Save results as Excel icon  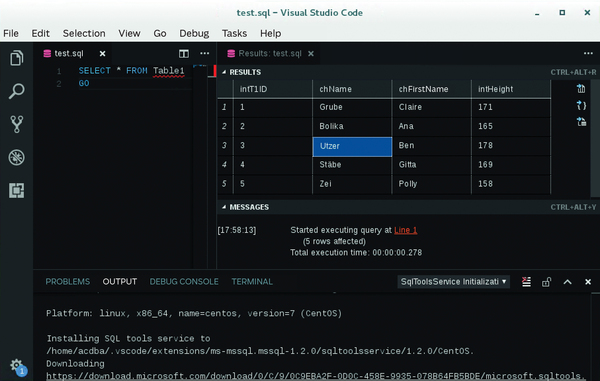click(581, 122)
